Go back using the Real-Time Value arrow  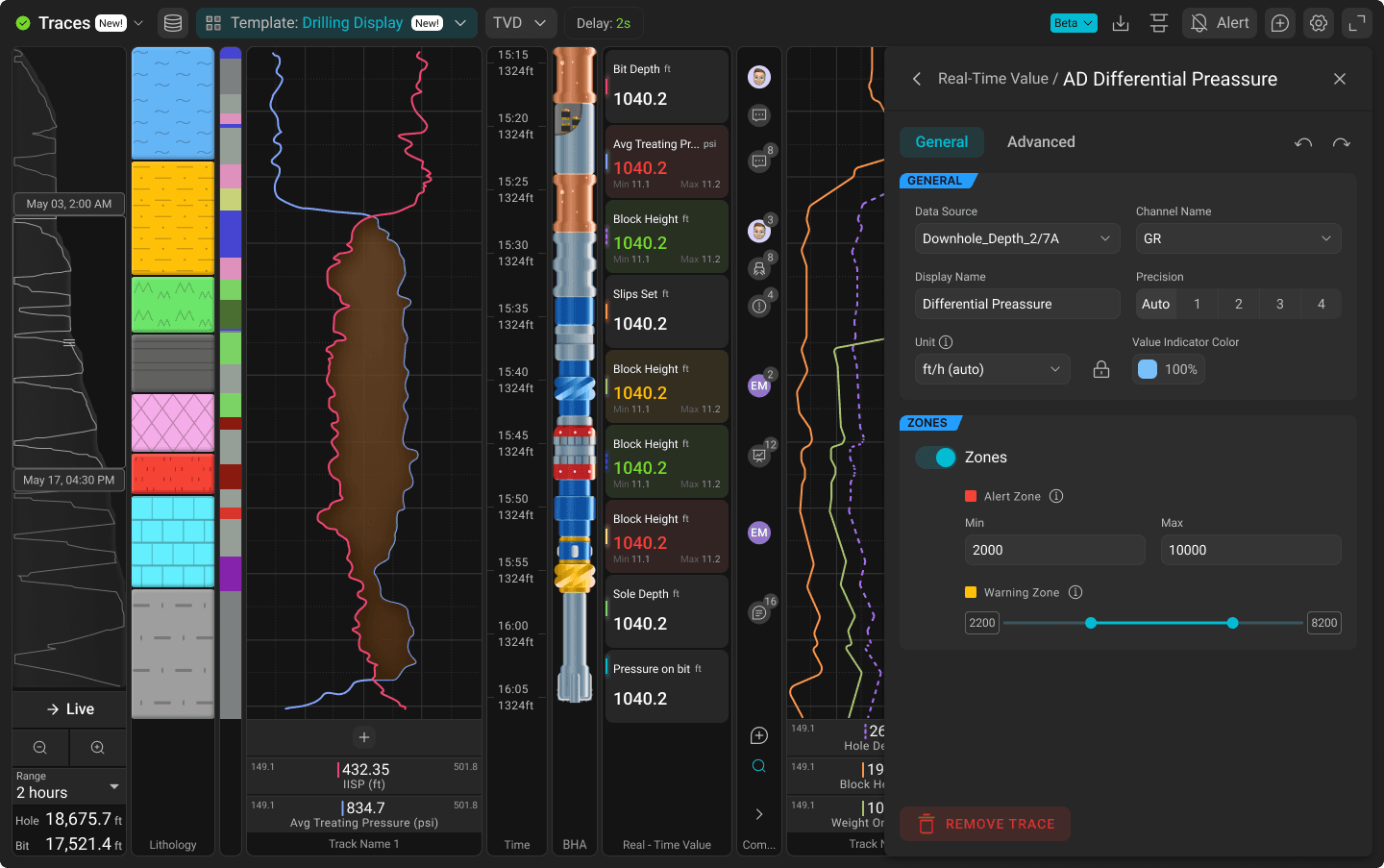pyautogui.click(x=917, y=79)
